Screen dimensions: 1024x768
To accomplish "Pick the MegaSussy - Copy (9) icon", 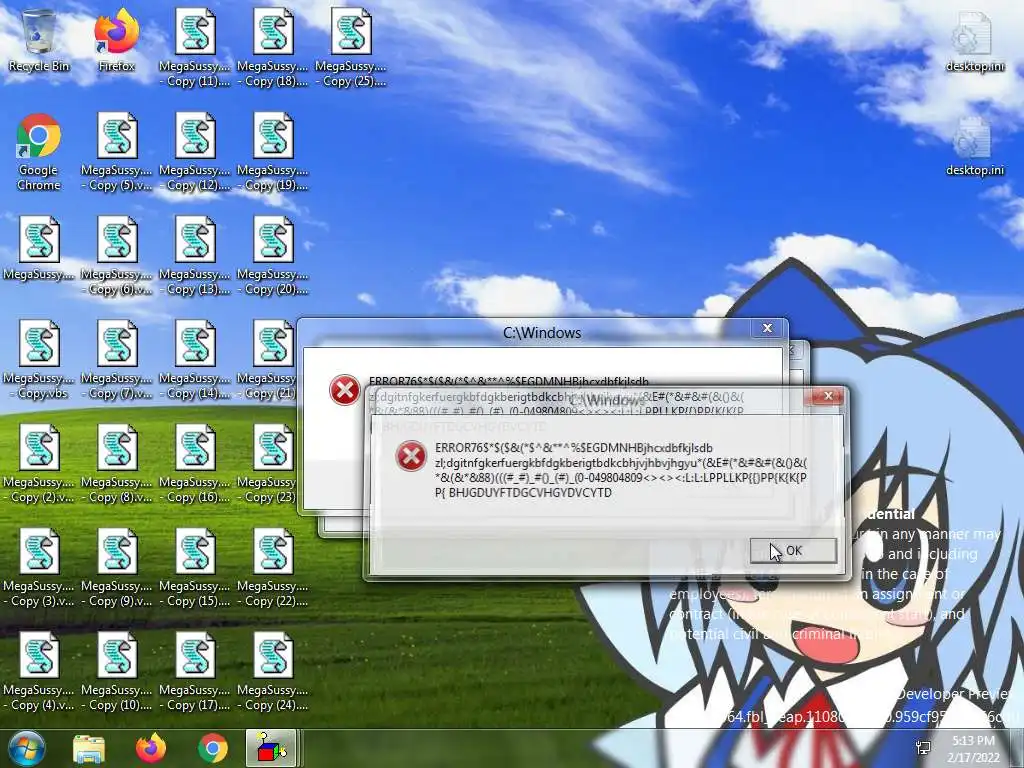I will coord(117,567).
